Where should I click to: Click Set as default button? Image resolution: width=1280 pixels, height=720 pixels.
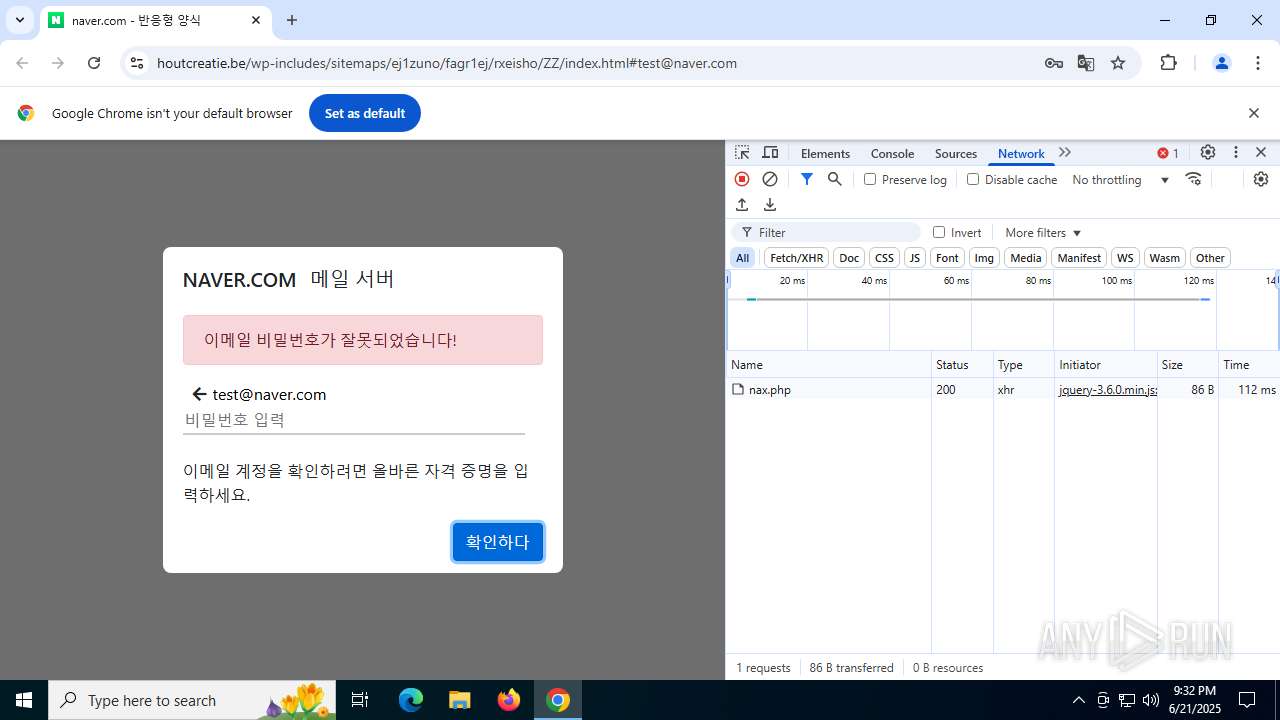tap(365, 113)
